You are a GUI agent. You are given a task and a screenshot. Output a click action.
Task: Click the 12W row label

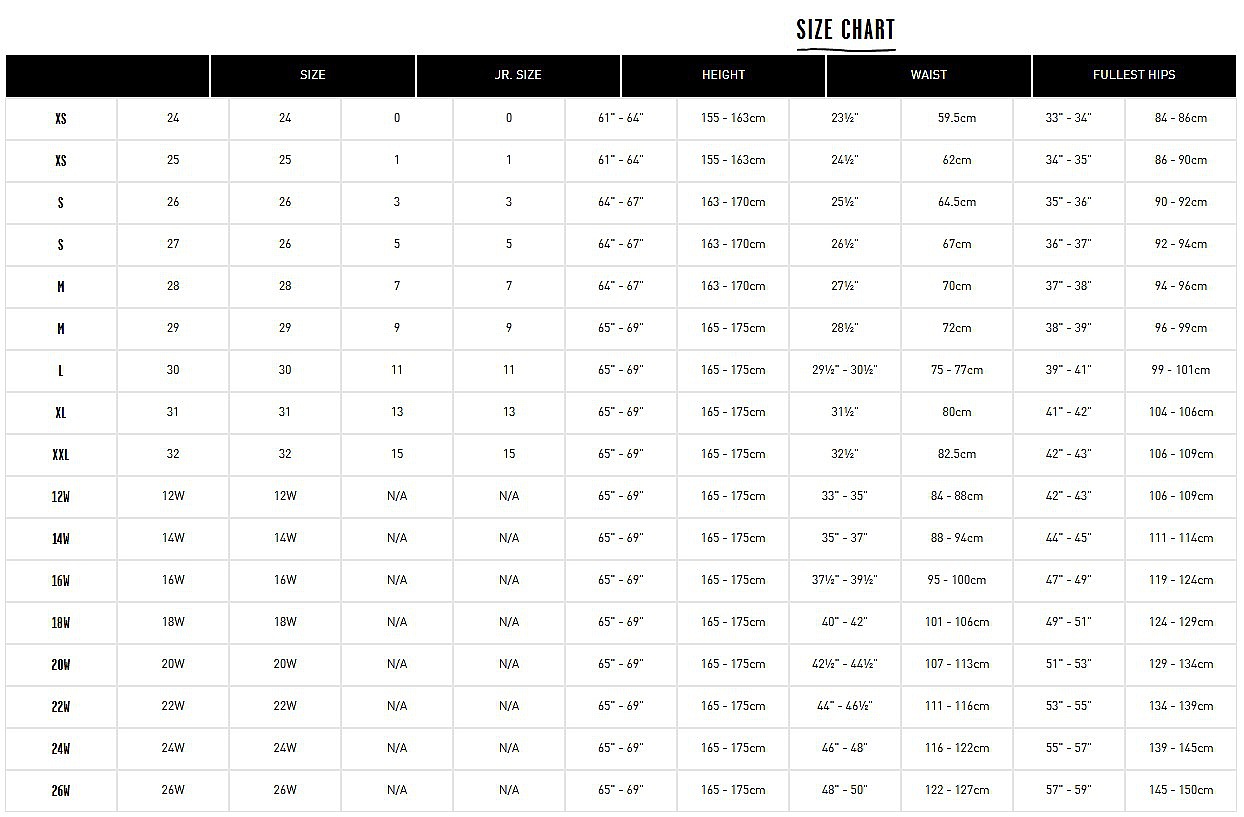tap(61, 497)
